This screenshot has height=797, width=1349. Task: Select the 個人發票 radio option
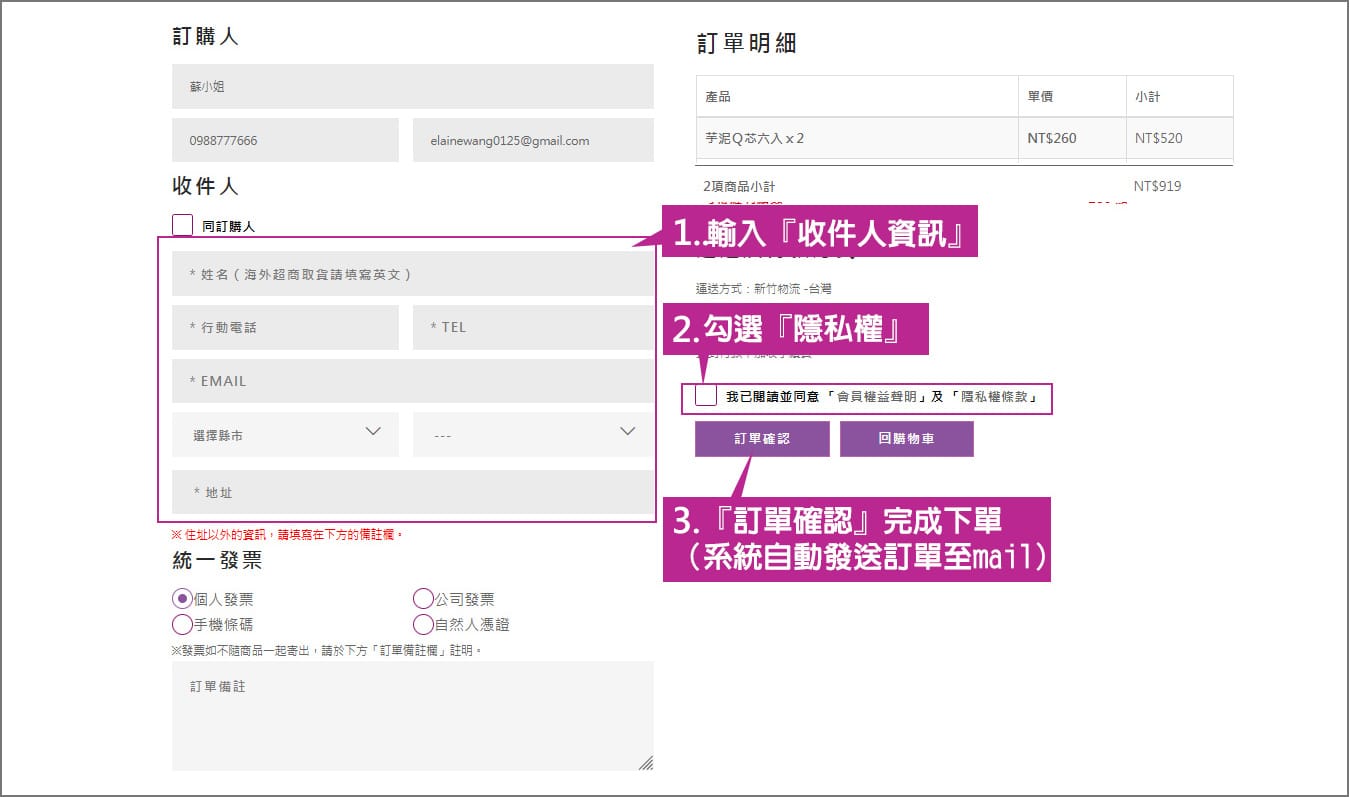tap(182, 599)
